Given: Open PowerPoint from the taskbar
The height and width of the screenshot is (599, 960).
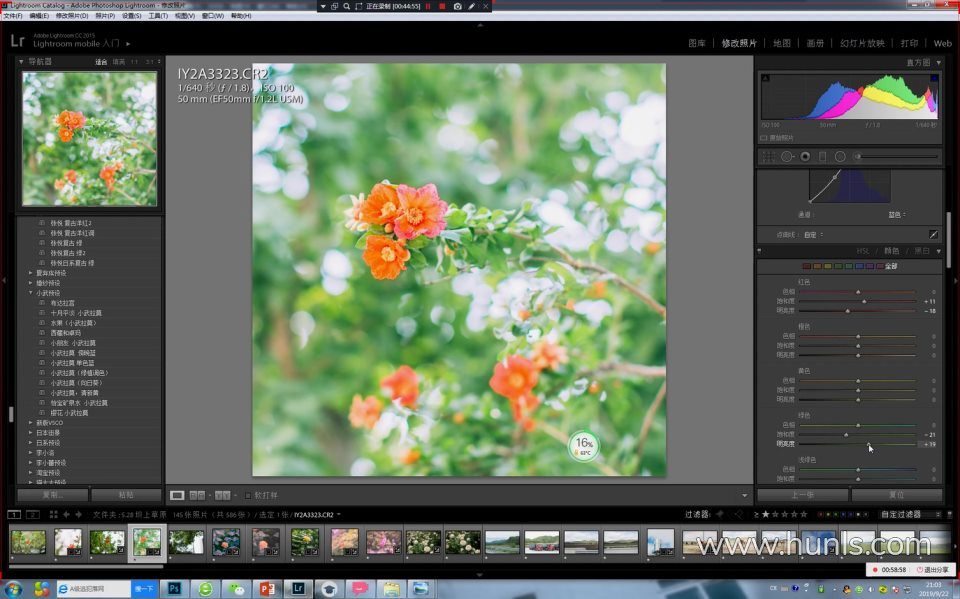Looking at the screenshot, I should click(x=268, y=589).
